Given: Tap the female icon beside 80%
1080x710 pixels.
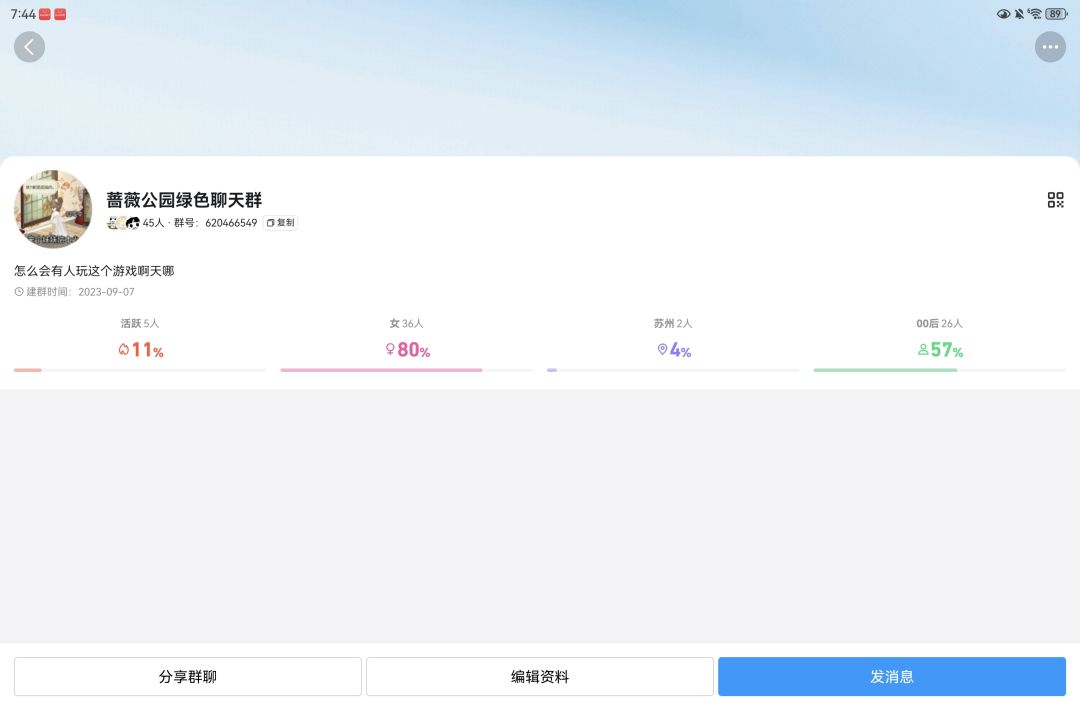Looking at the screenshot, I should pyautogui.click(x=390, y=349).
